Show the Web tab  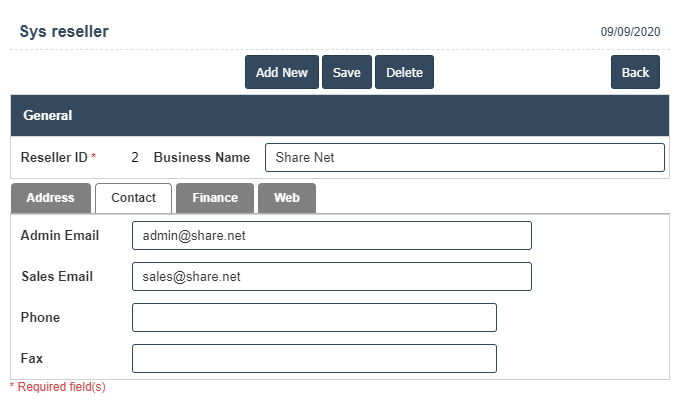click(287, 198)
